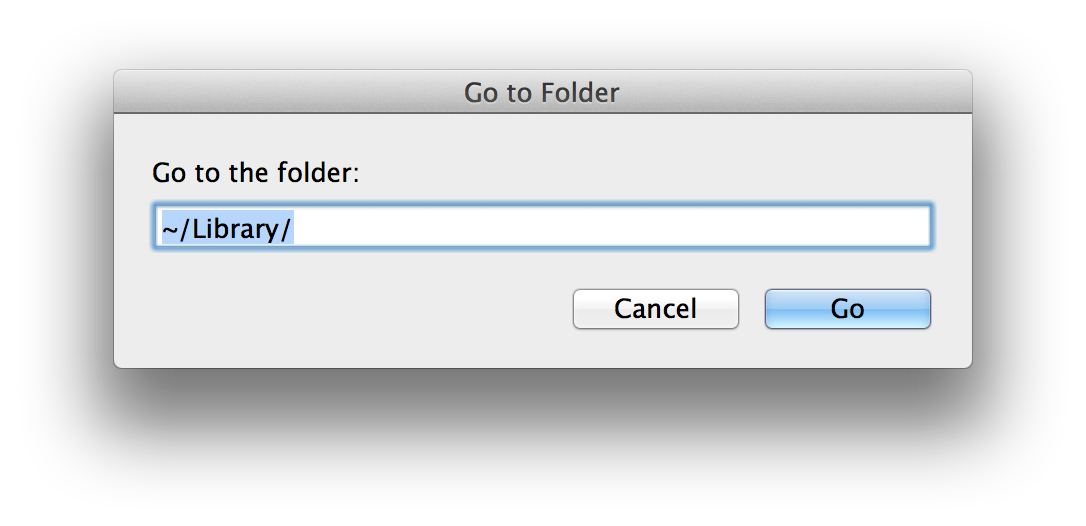
Task: Click the highlighted ~/Library/ text
Action: [226, 229]
